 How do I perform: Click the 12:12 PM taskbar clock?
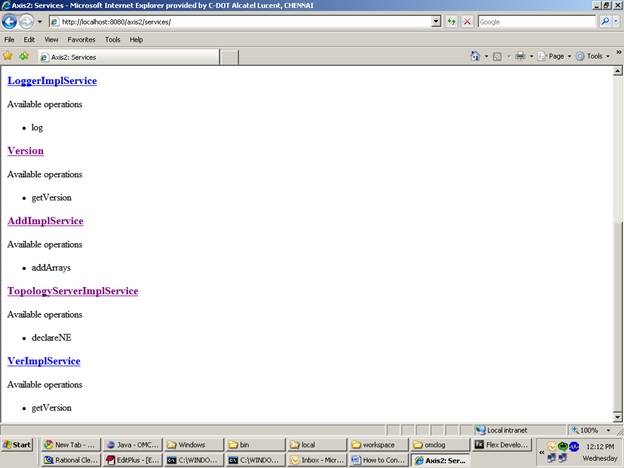click(x=600, y=447)
